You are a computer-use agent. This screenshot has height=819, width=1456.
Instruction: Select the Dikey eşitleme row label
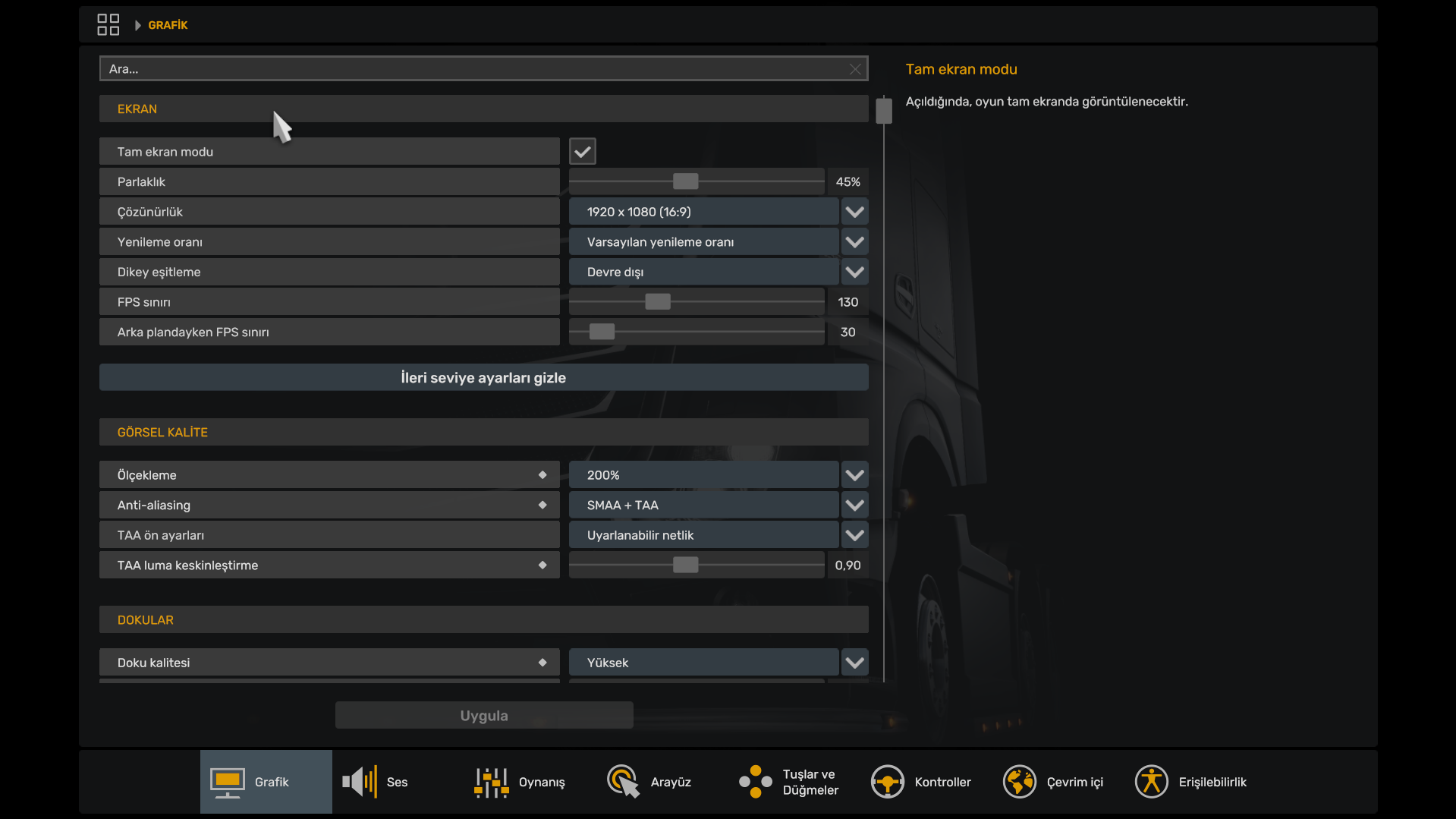329,272
